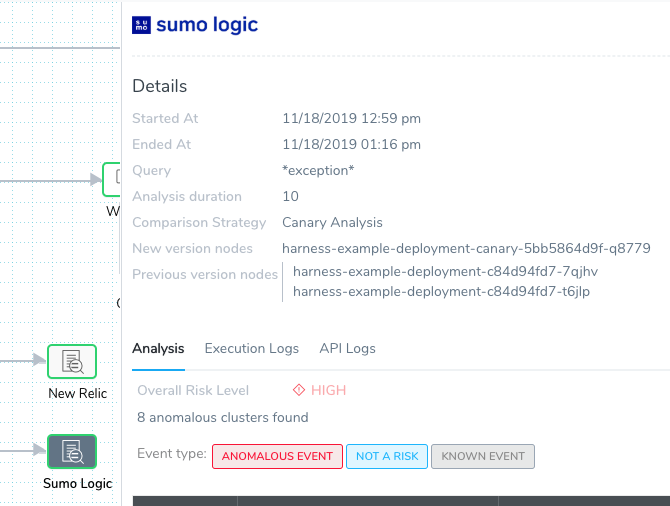Click the Started At label

tap(165, 118)
